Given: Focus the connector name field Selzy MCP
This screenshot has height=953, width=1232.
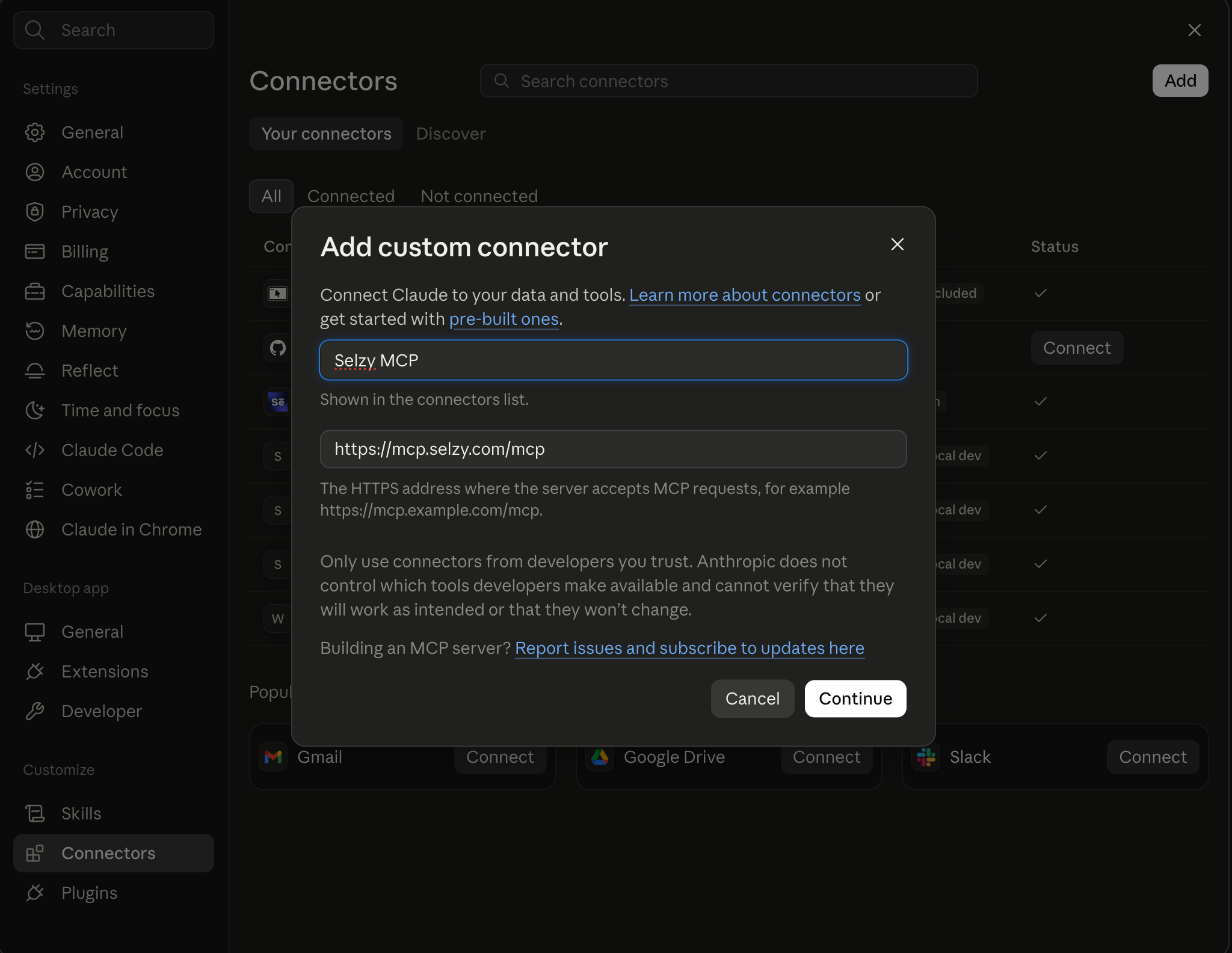Looking at the screenshot, I should [x=614, y=360].
